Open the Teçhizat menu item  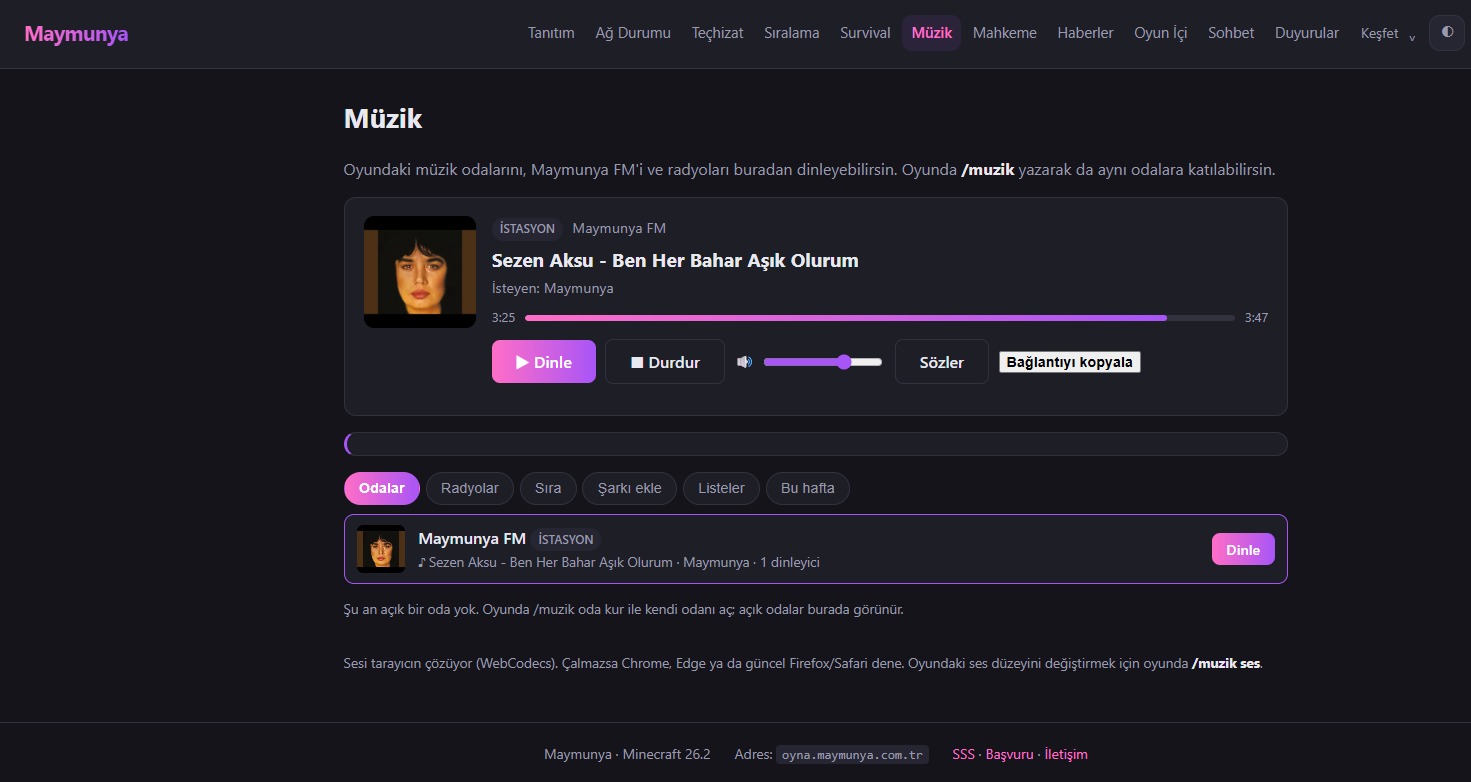[717, 33]
